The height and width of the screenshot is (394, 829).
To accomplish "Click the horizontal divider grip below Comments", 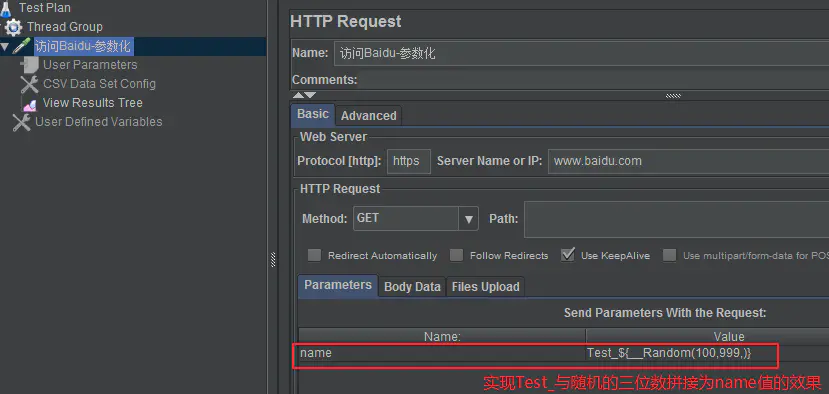I will click(673, 96).
